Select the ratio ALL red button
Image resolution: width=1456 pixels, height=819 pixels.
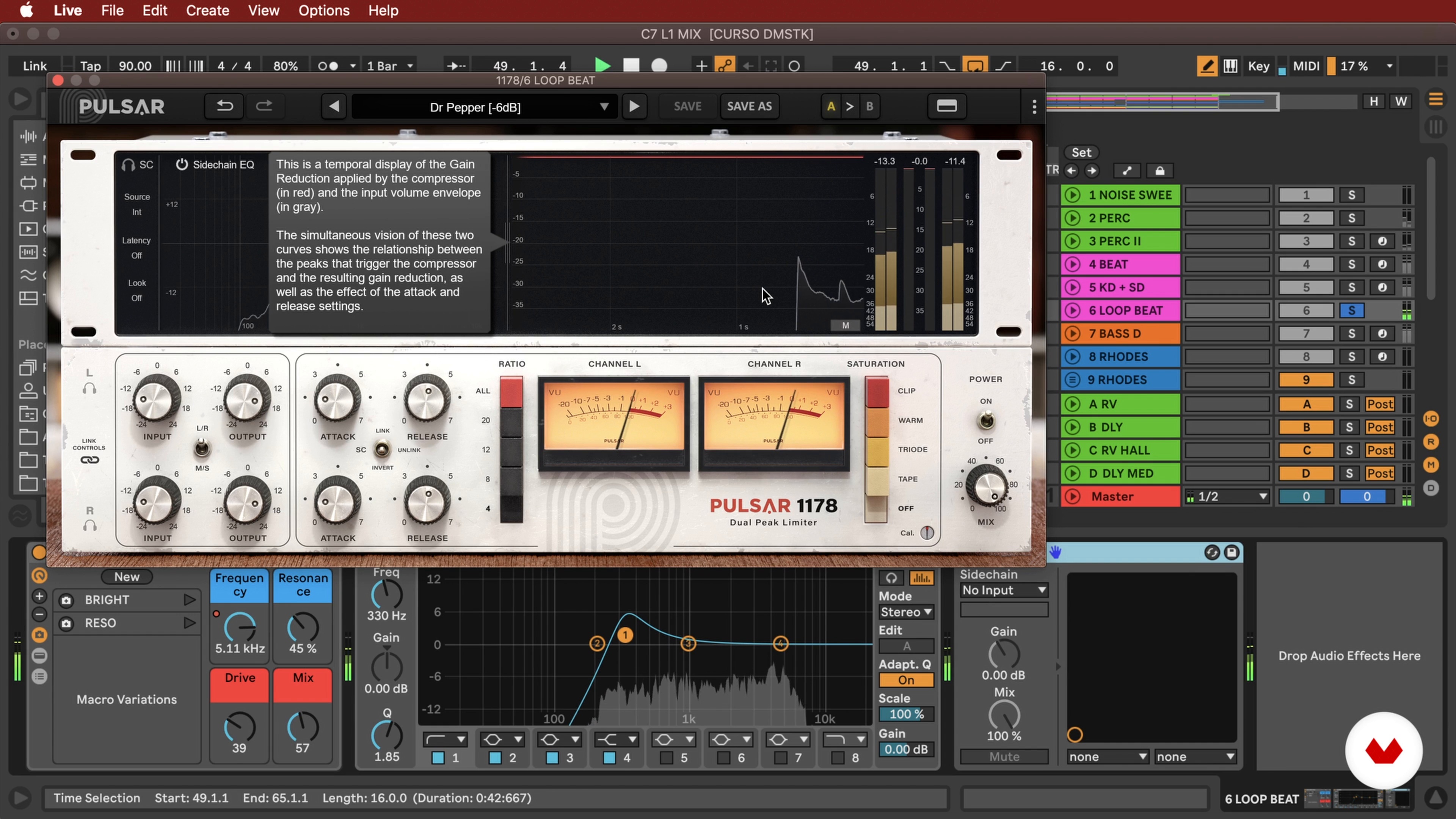click(x=511, y=392)
